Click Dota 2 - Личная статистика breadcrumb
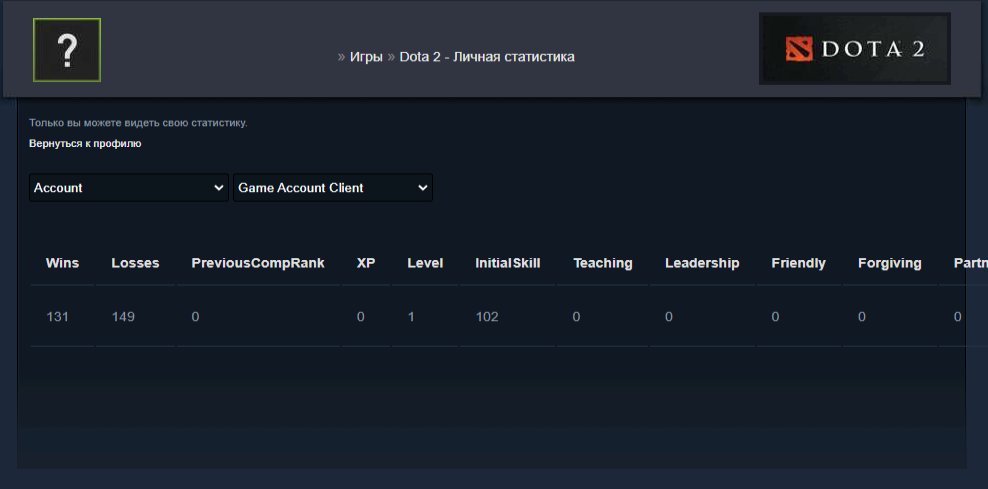The width and height of the screenshot is (988, 489). click(x=487, y=57)
